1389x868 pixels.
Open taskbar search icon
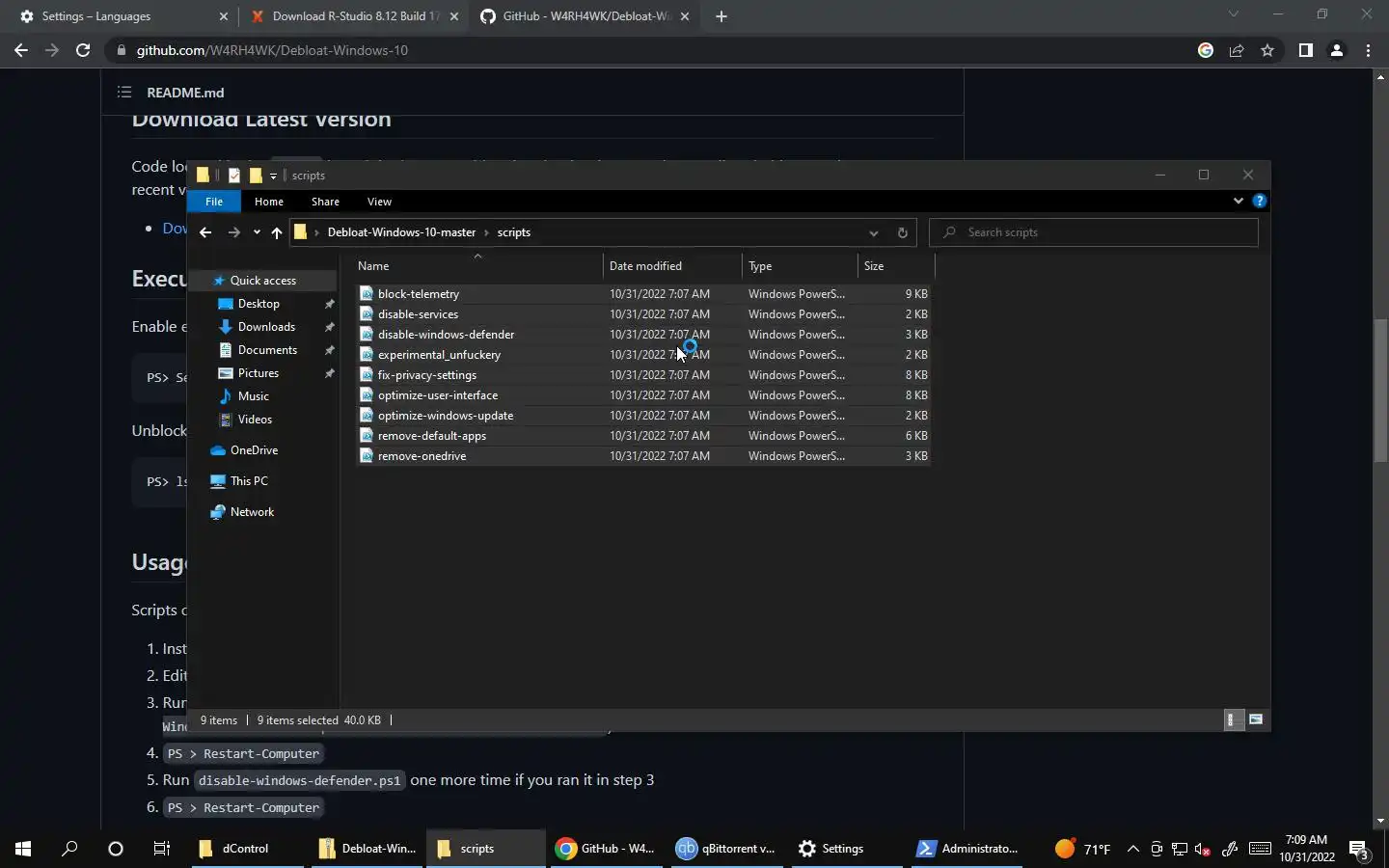point(69,849)
